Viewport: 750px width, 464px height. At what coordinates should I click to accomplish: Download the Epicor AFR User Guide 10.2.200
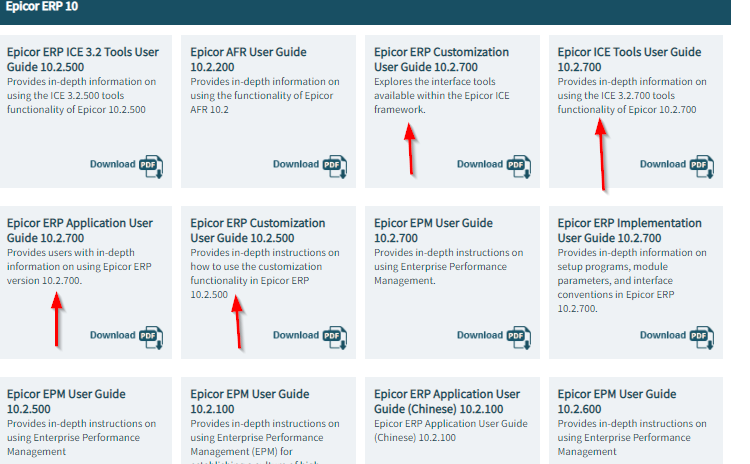(x=296, y=164)
